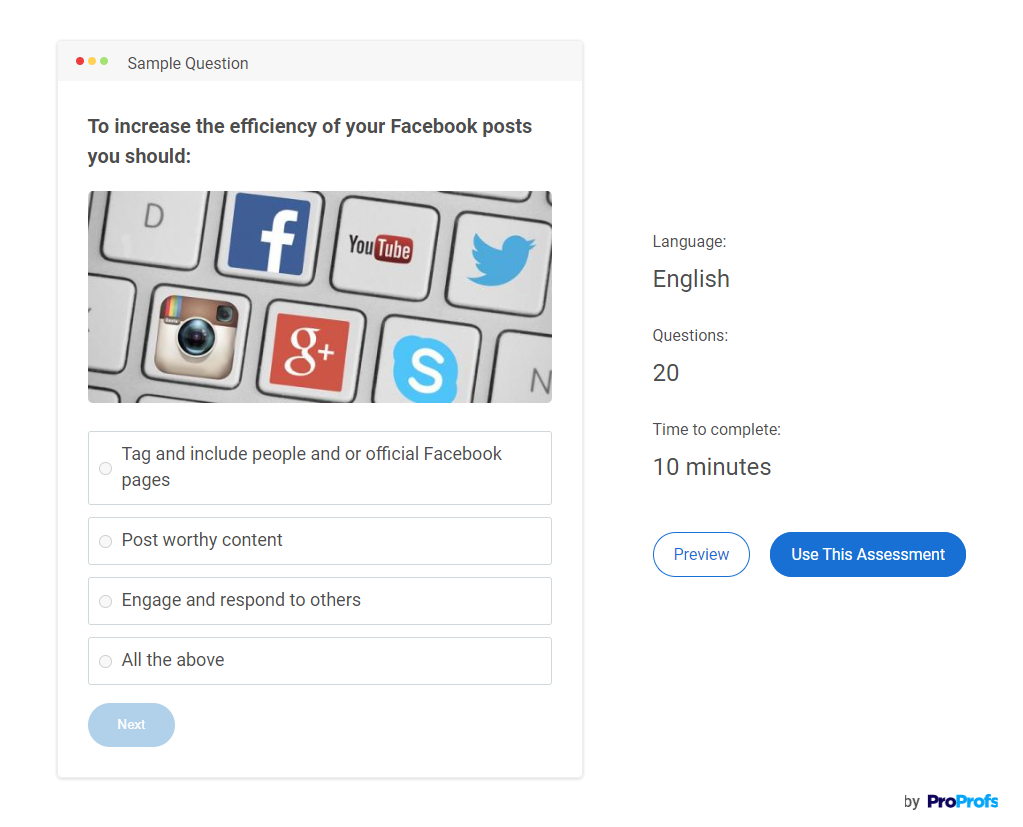Click the D key in keyboard image

pos(154,216)
